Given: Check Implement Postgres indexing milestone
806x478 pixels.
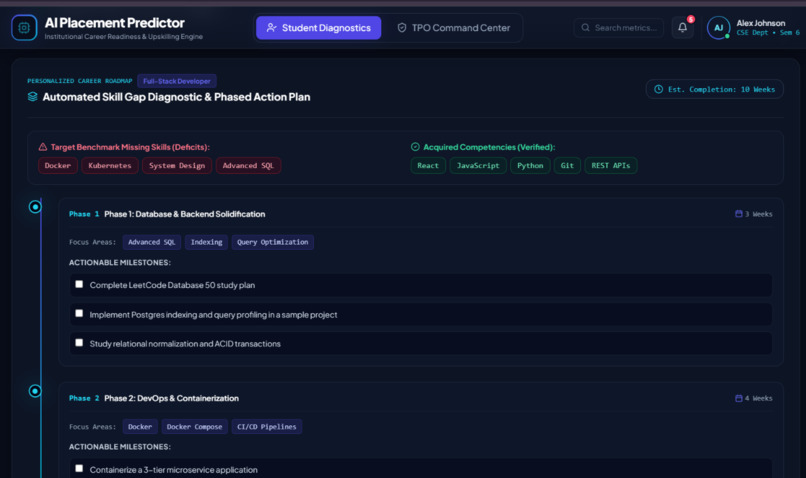Looking at the screenshot, I should [x=79, y=314].
